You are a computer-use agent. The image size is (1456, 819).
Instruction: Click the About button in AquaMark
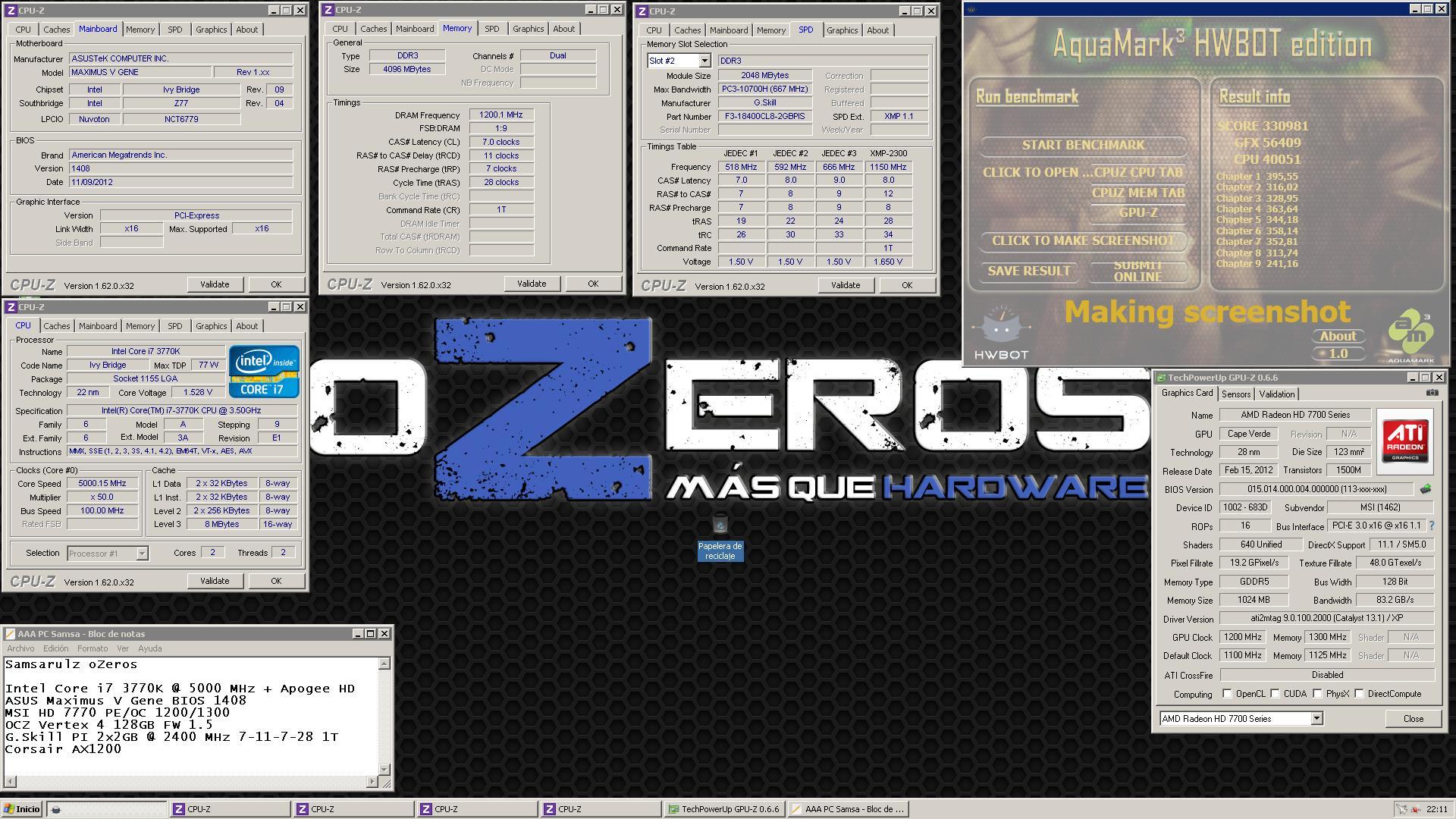(x=1338, y=336)
